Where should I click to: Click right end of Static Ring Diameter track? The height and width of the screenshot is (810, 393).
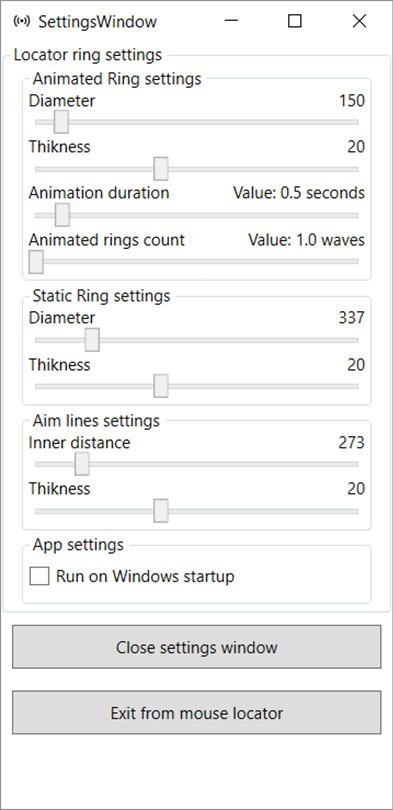click(x=355, y=340)
